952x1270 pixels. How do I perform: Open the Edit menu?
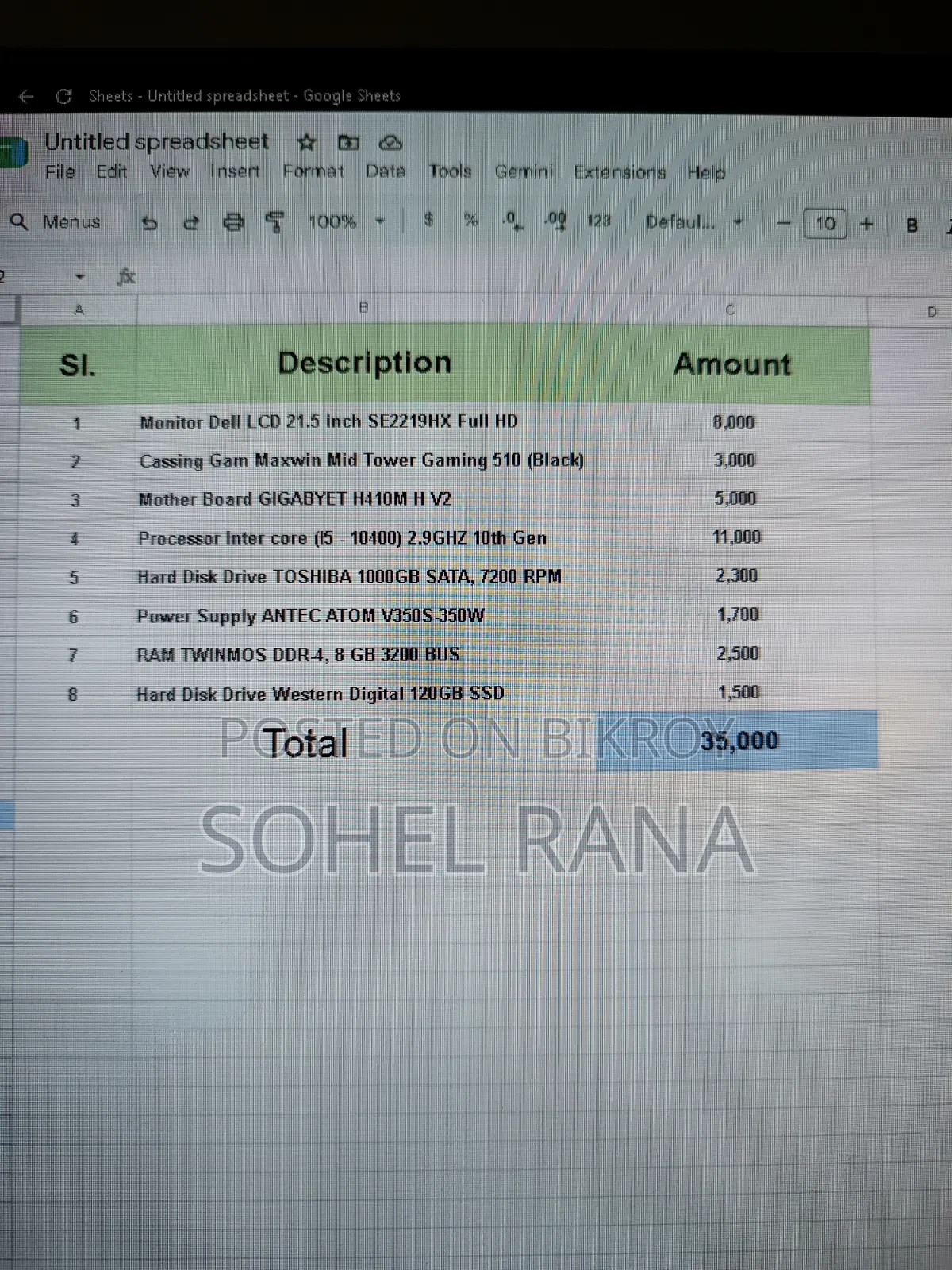112,172
